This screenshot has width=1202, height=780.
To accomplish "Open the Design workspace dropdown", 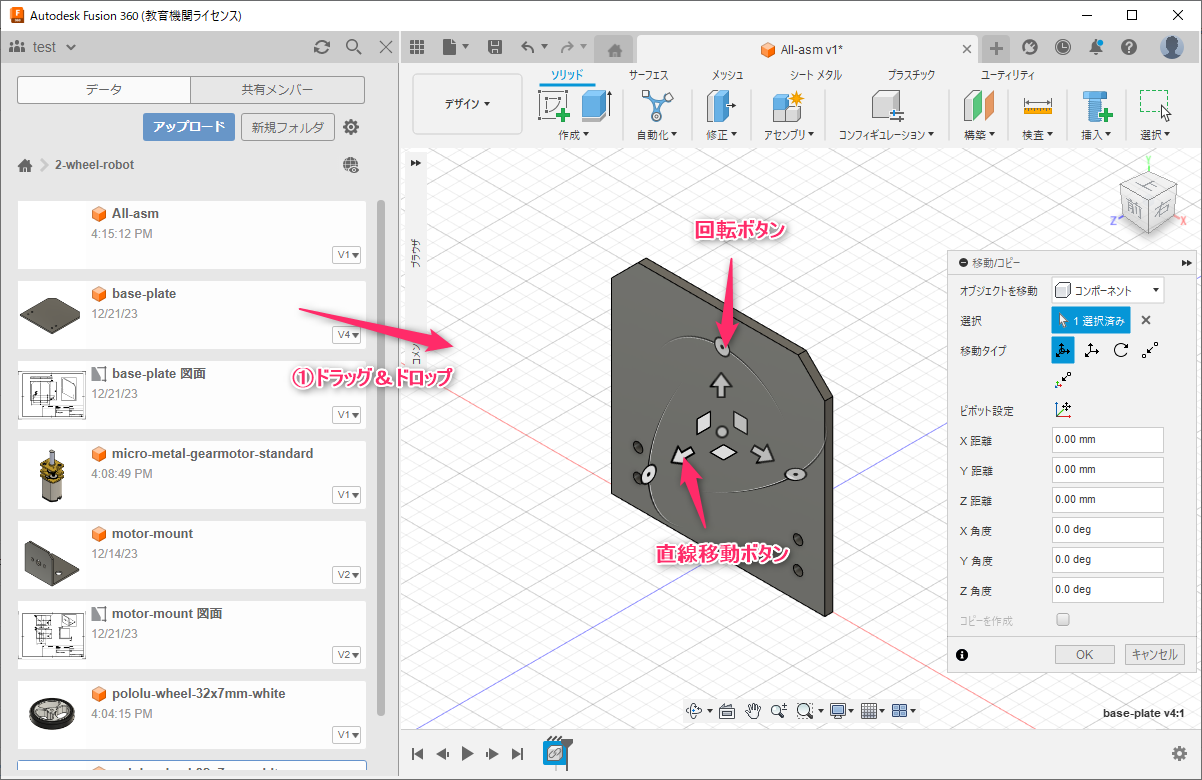I will pyautogui.click(x=467, y=104).
